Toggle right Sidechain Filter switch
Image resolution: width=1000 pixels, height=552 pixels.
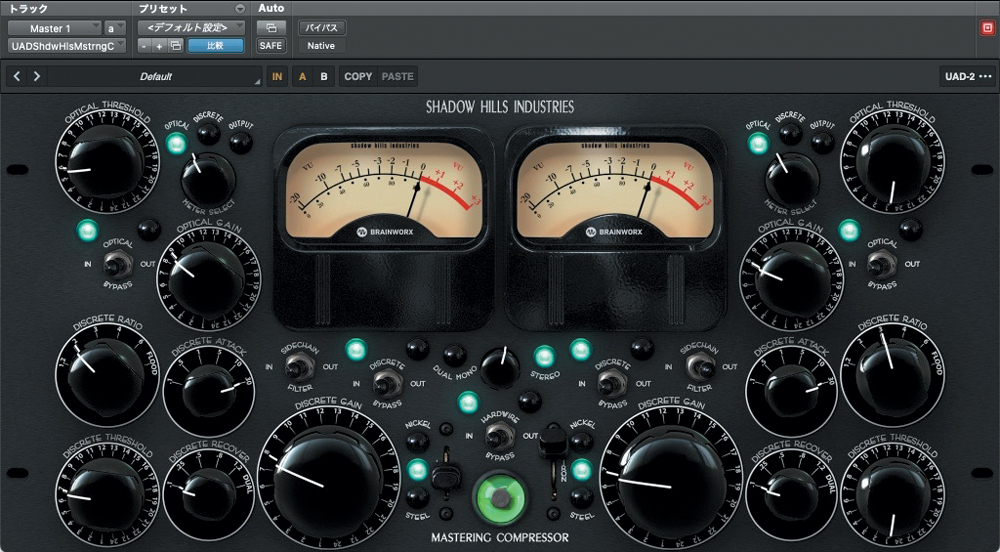pos(700,367)
